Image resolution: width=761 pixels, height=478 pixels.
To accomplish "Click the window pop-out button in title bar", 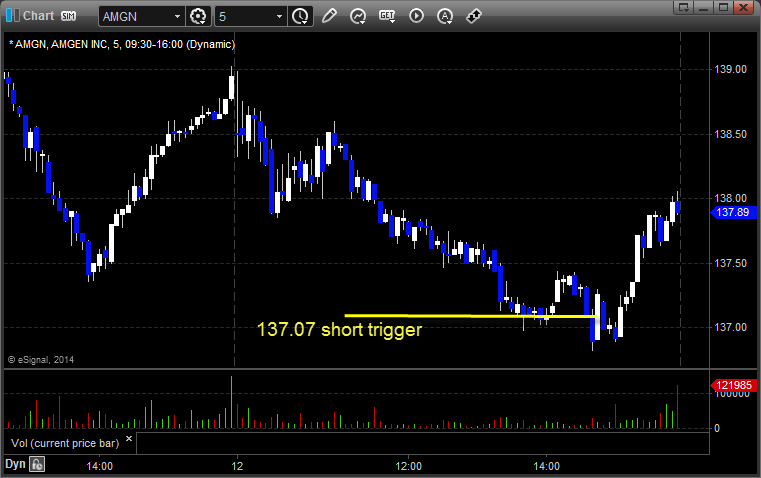I will point(684,7).
